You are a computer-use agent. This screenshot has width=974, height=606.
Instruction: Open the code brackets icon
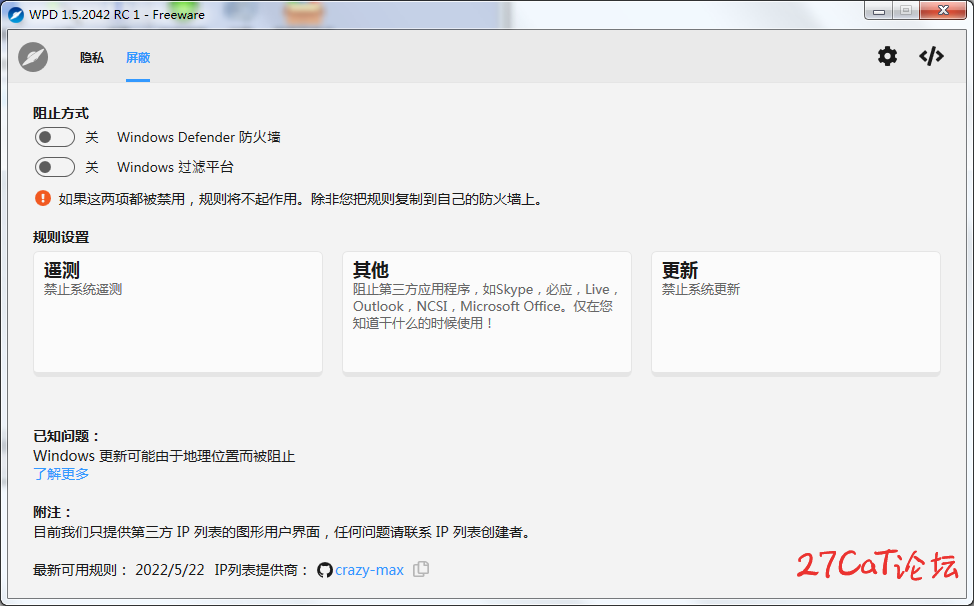coord(931,57)
